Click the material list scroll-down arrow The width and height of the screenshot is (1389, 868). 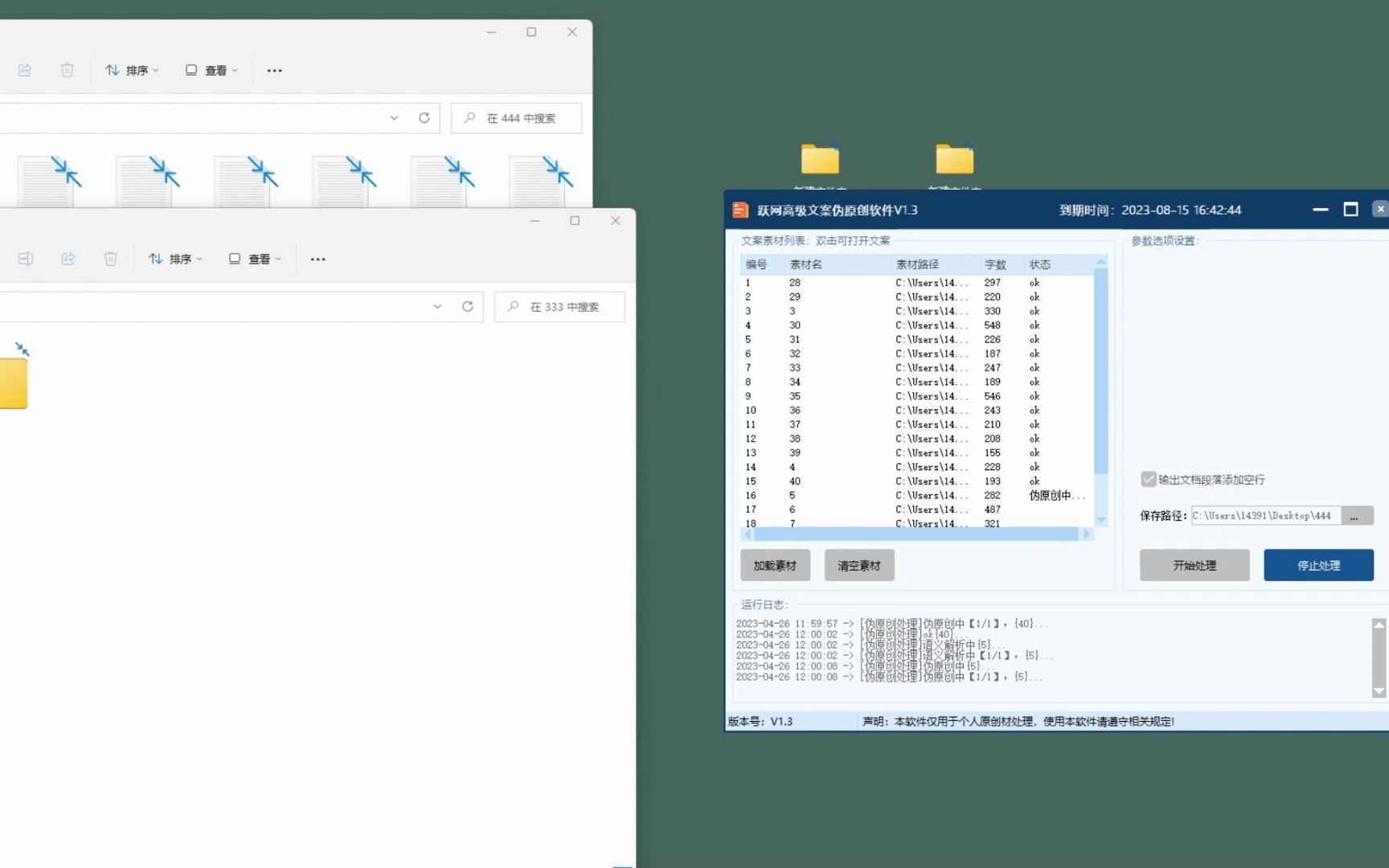tap(1101, 520)
